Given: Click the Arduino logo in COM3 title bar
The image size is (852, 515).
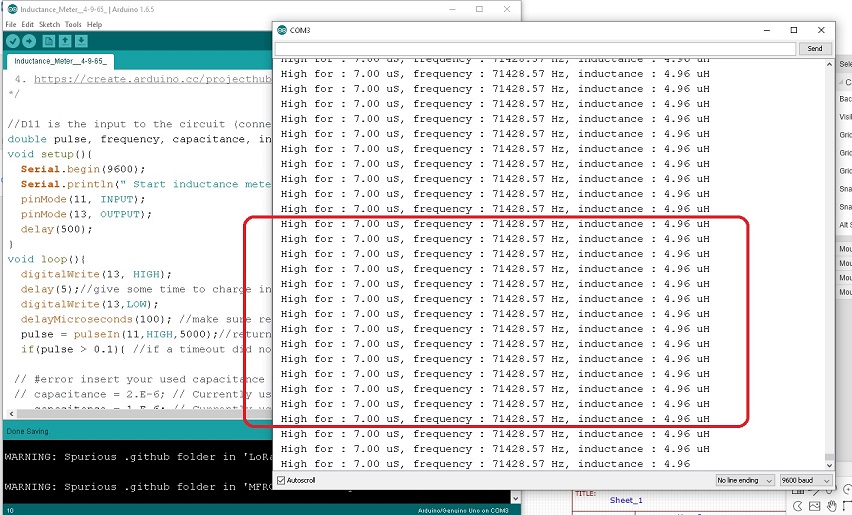Looking at the screenshot, I should tap(281, 30).
